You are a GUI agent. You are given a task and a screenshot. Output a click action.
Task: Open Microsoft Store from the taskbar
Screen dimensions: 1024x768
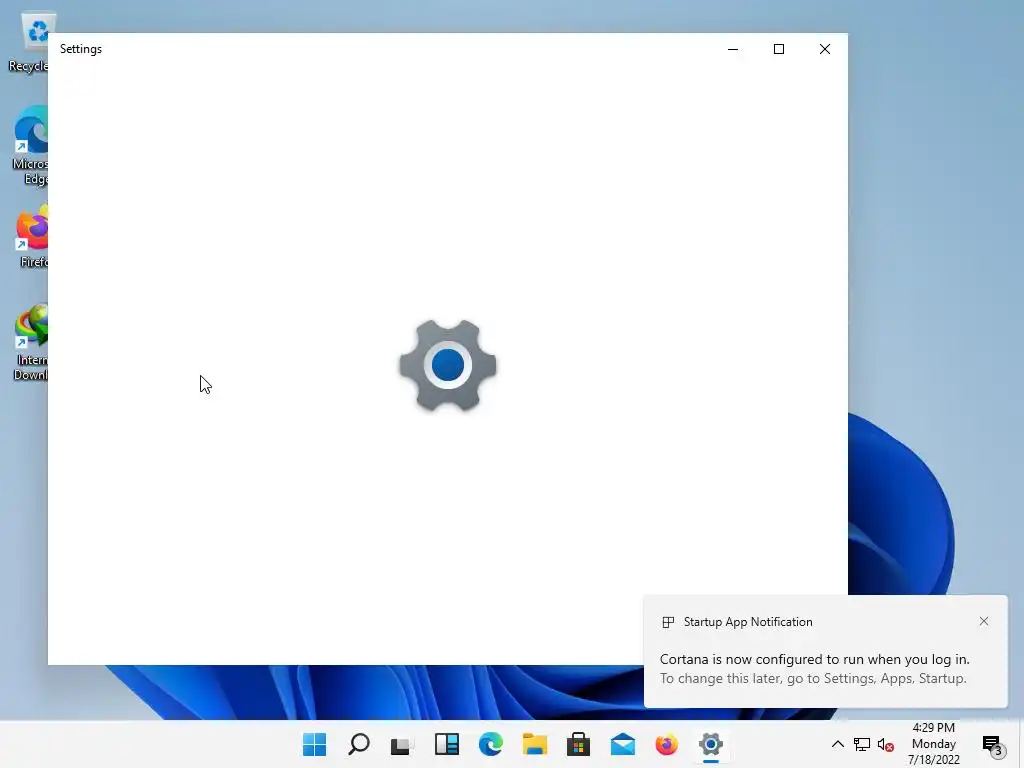tap(579, 744)
